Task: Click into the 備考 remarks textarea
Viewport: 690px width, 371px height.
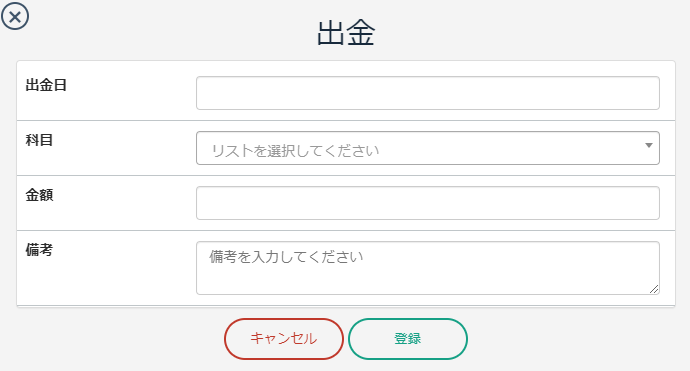Action: (428, 268)
